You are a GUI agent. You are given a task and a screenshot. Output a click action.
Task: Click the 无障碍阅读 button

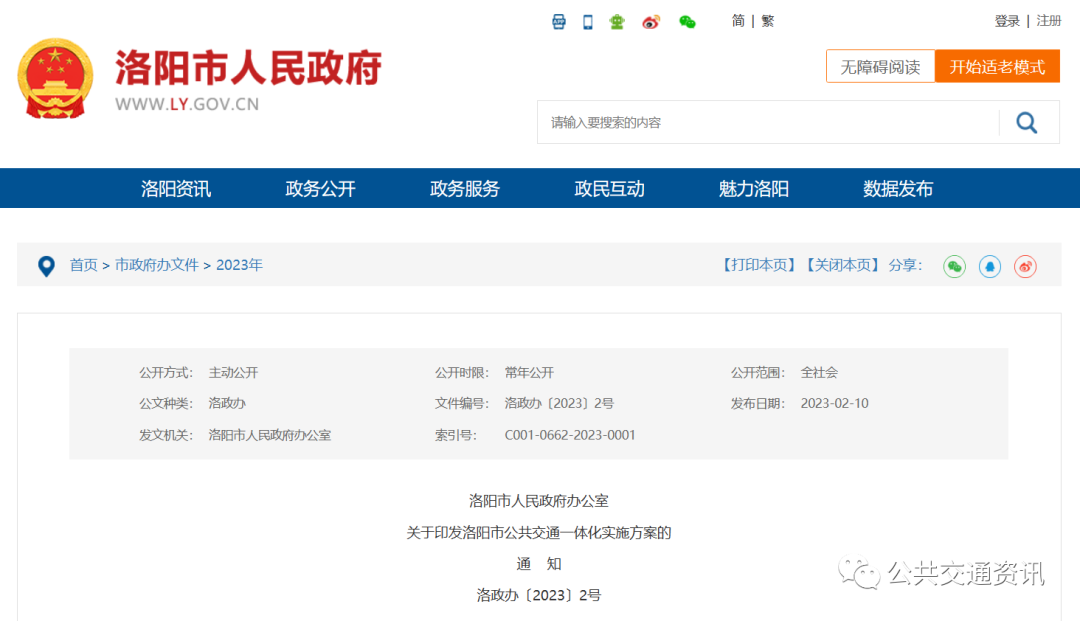point(880,66)
